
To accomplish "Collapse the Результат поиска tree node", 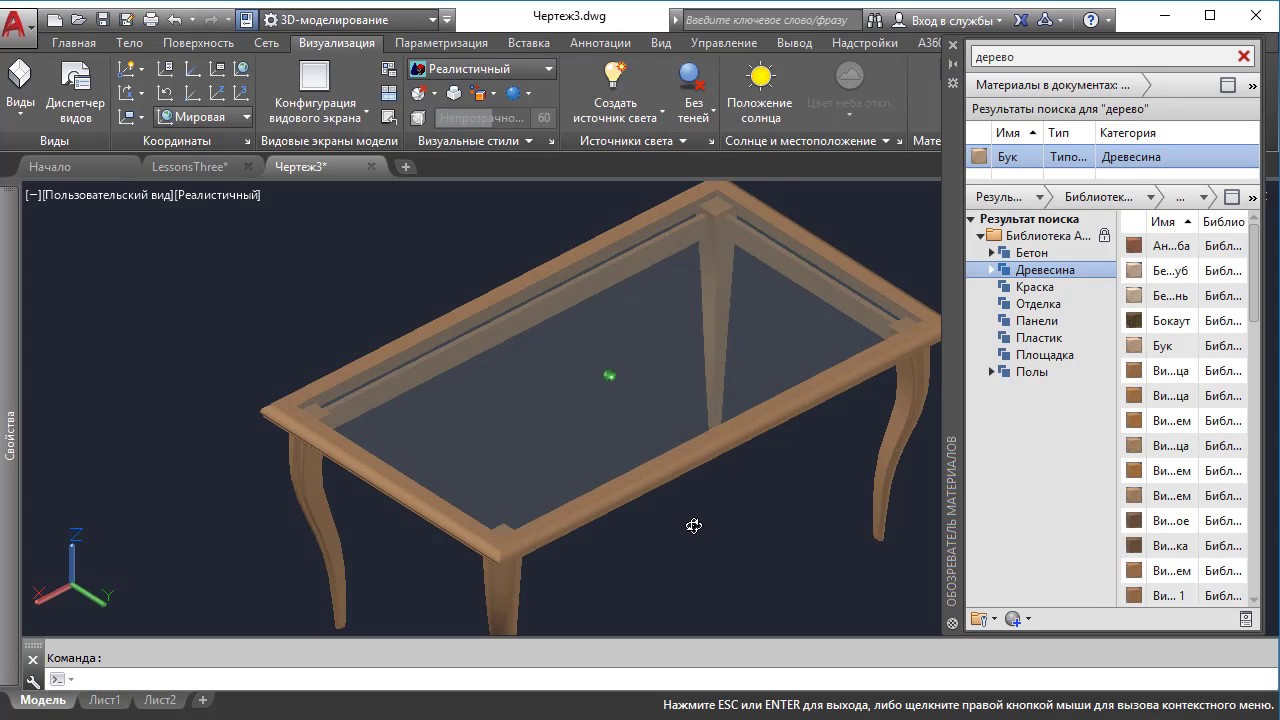I will [971, 219].
